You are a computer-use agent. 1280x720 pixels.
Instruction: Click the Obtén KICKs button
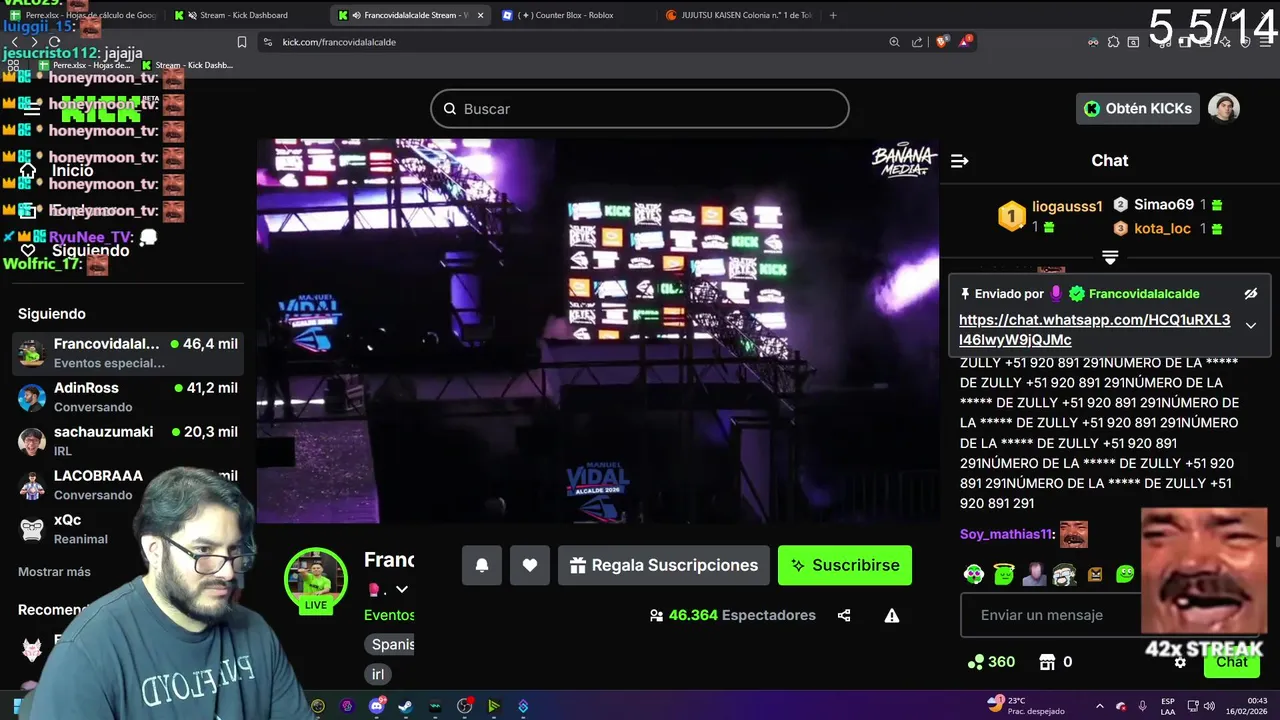click(x=1138, y=108)
